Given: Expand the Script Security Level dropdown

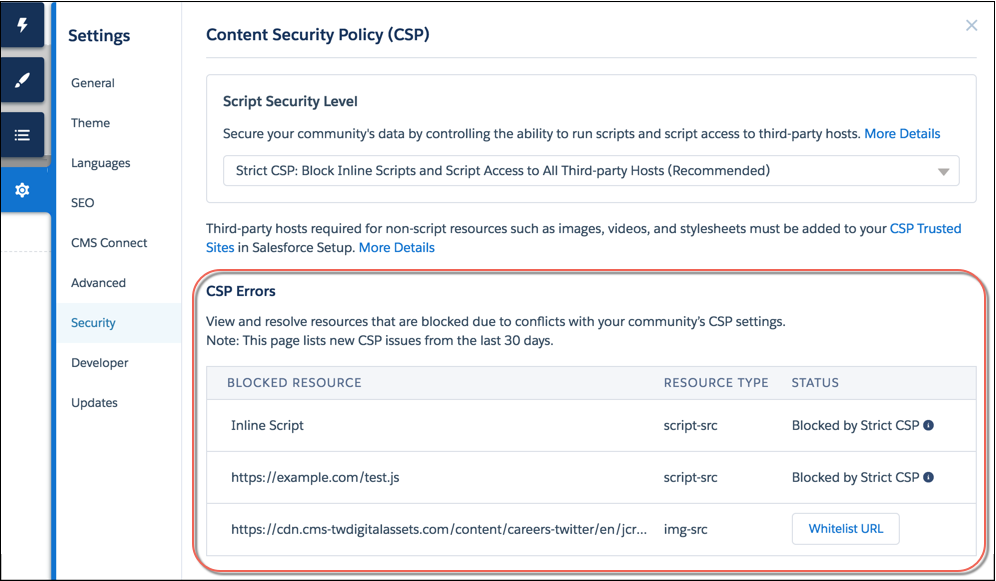Looking at the screenshot, I should point(941,170).
